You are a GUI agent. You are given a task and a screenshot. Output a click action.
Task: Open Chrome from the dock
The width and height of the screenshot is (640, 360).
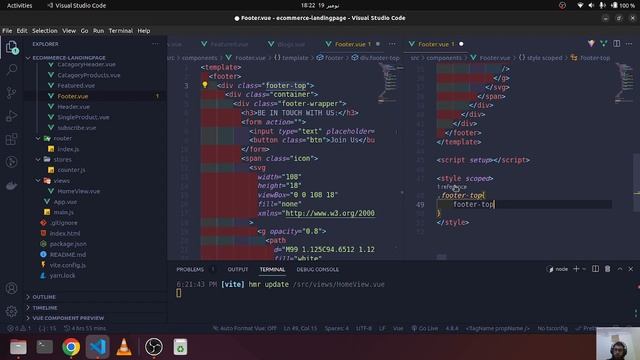71,347
